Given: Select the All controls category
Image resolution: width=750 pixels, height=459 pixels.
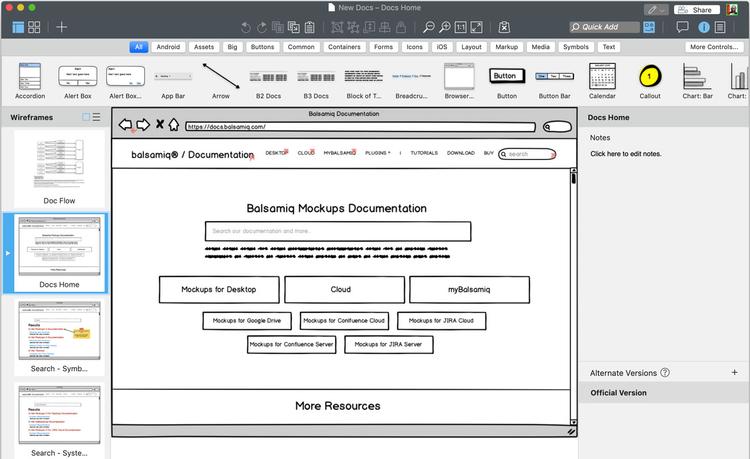Looking at the screenshot, I should (138, 47).
